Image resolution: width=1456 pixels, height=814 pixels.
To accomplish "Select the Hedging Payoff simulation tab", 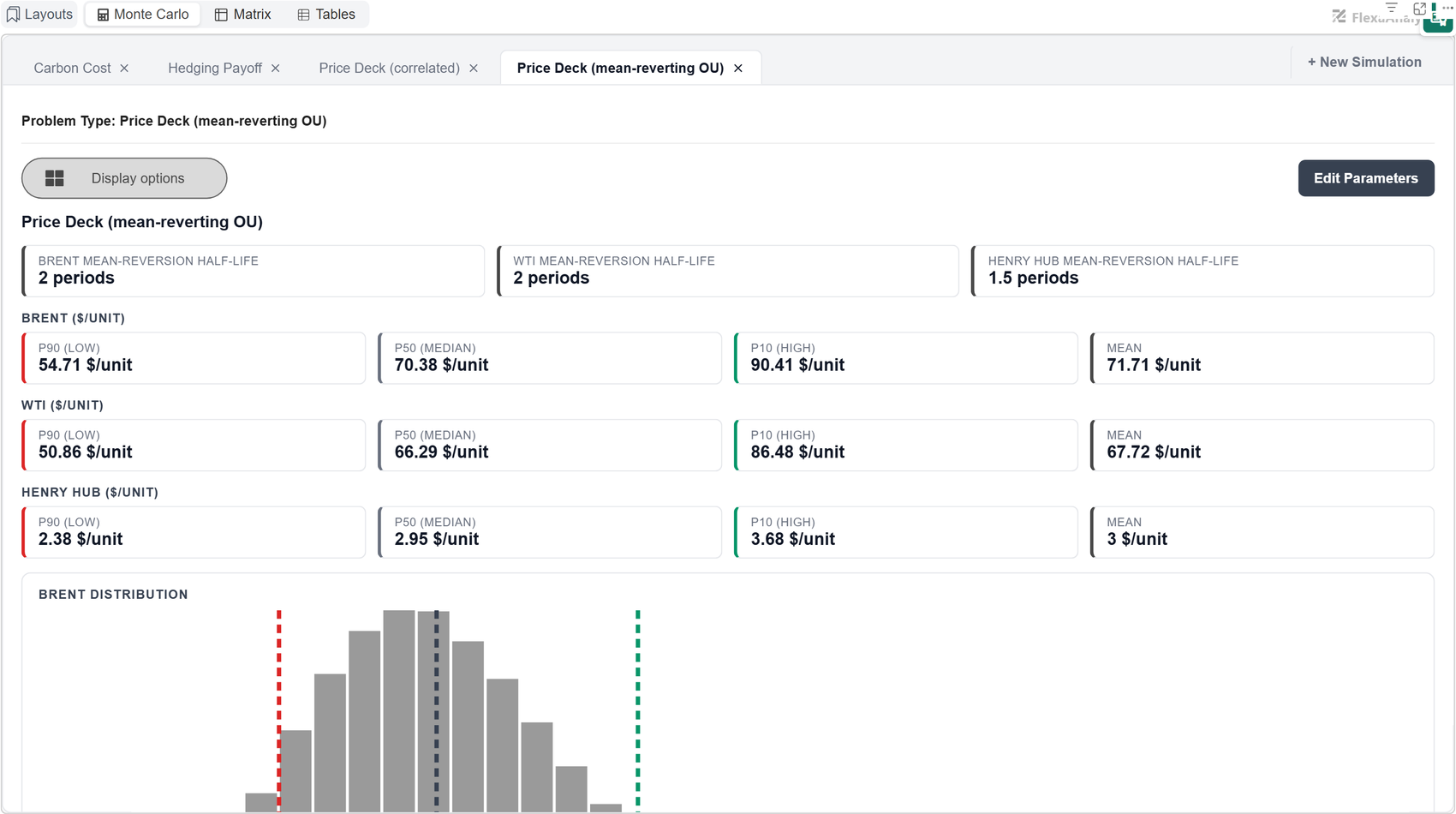I will pos(215,69).
